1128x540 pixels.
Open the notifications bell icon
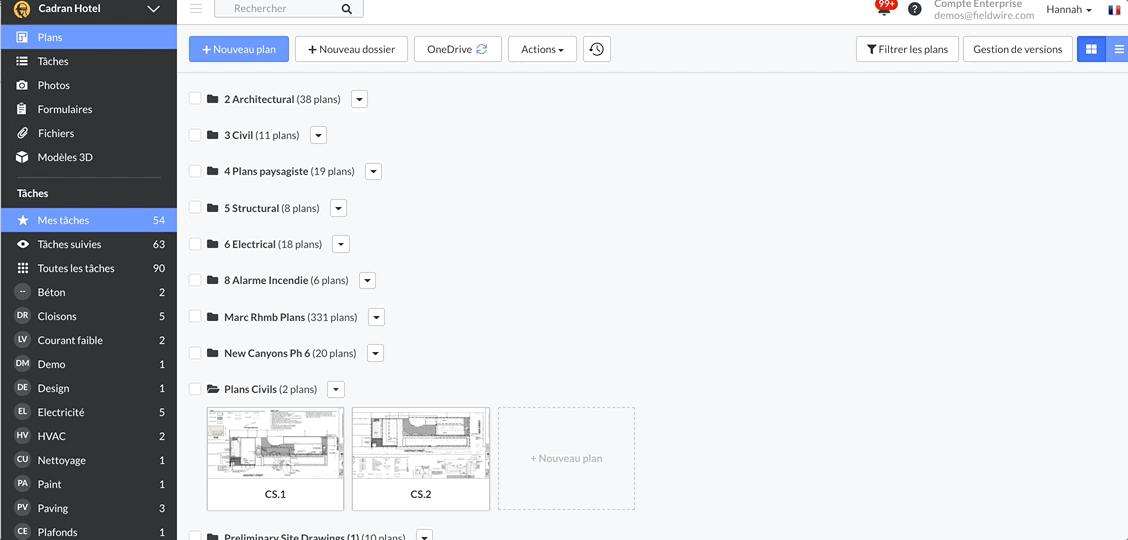883,10
